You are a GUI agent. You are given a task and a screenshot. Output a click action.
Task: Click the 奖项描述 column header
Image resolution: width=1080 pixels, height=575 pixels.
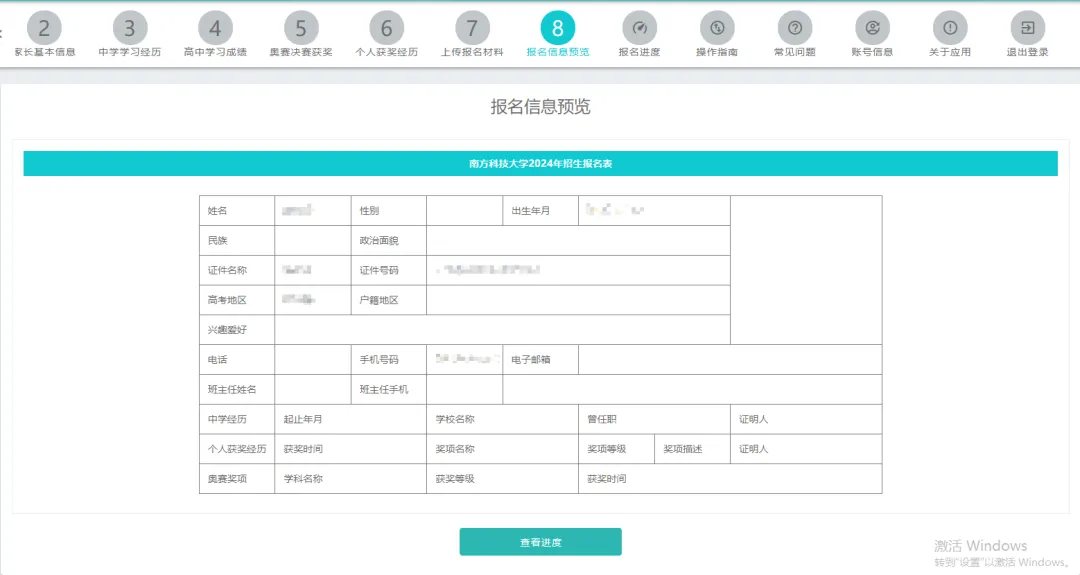coord(692,449)
